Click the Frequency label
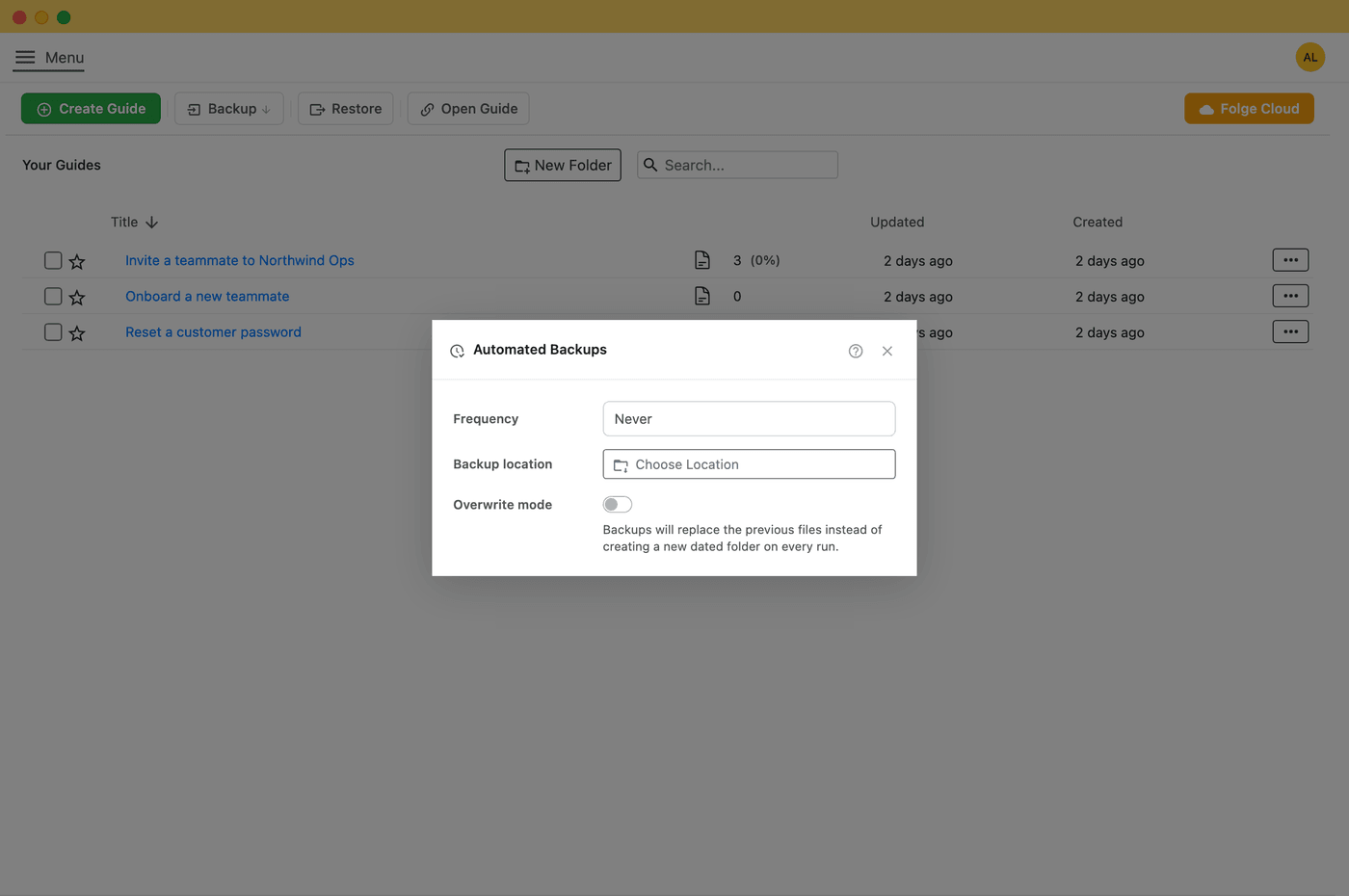 click(x=486, y=419)
